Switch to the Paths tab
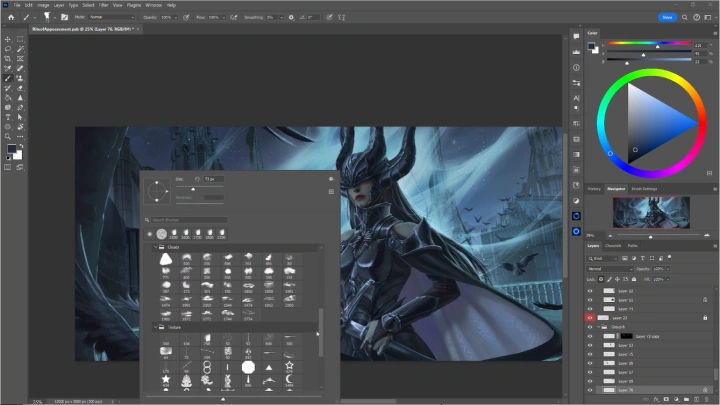The width and height of the screenshot is (720, 405). (633, 246)
